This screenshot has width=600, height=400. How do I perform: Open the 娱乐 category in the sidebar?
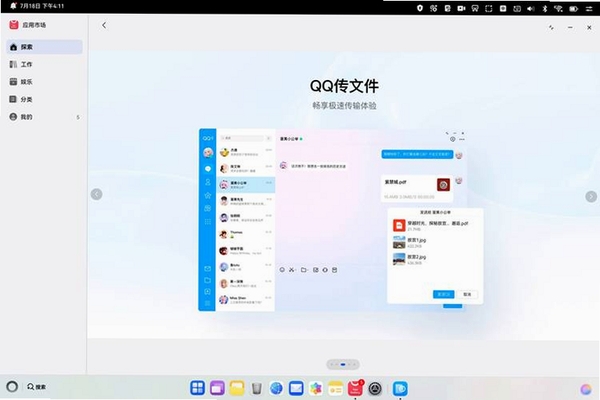[x=44, y=82]
